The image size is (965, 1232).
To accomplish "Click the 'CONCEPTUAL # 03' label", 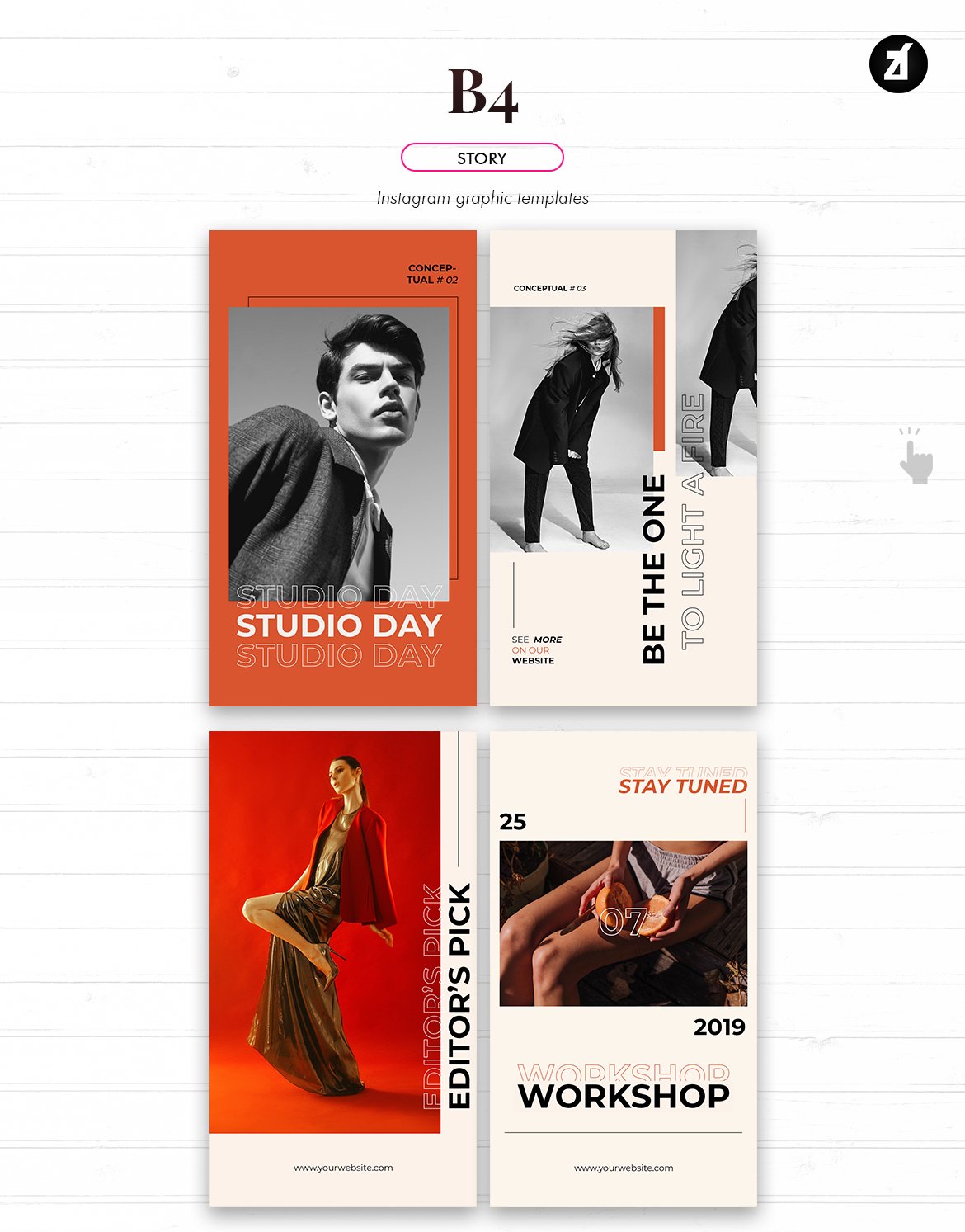I will pyautogui.click(x=549, y=288).
